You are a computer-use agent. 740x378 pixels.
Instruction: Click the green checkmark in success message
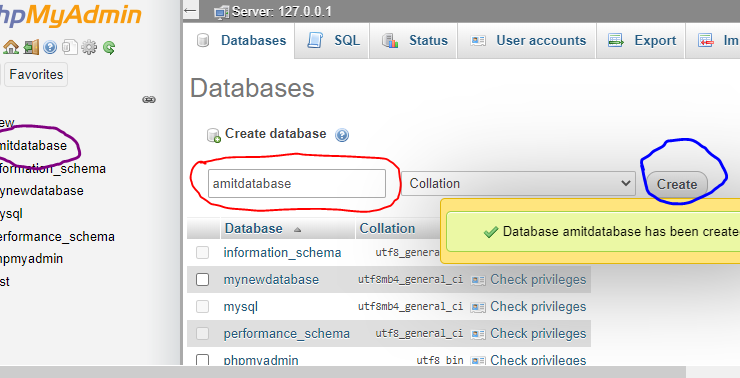(491, 232)
